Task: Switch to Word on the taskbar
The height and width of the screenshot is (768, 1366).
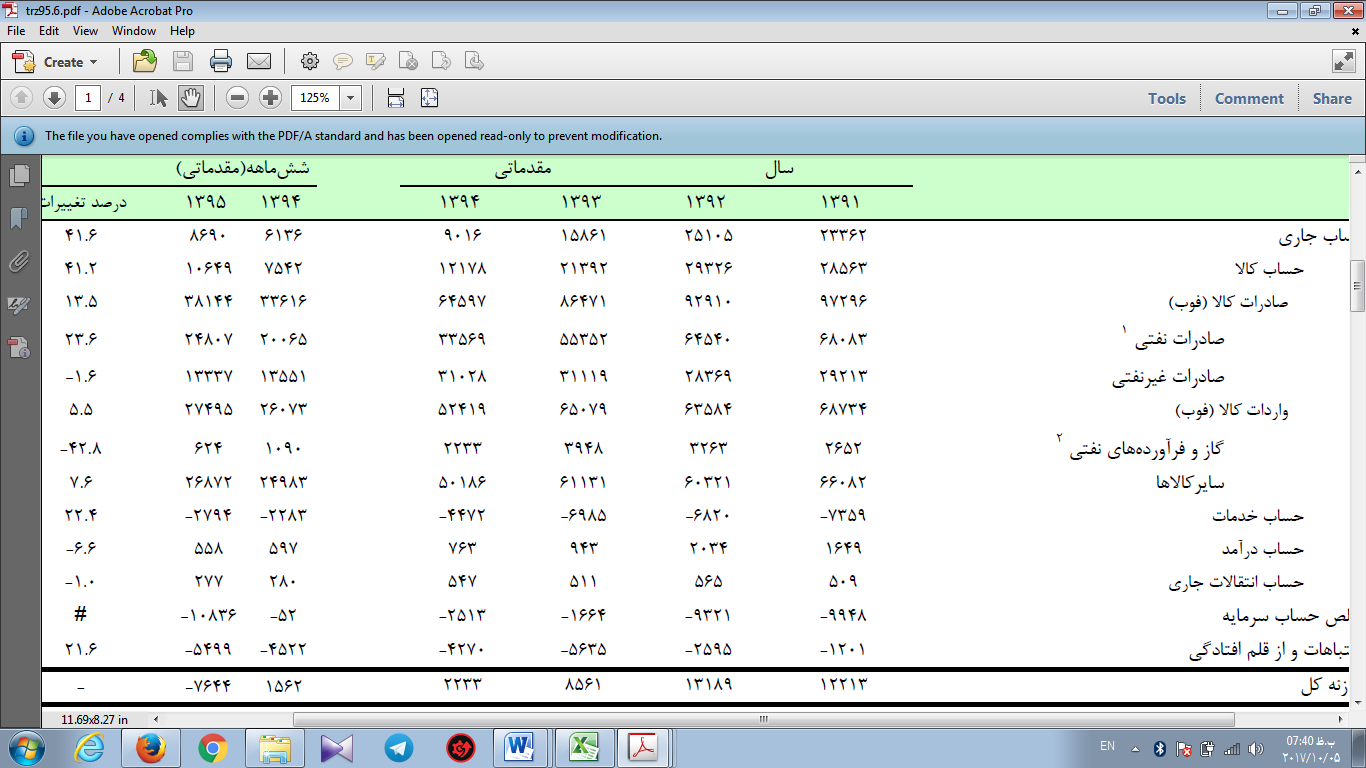Action: click(520, 747)
